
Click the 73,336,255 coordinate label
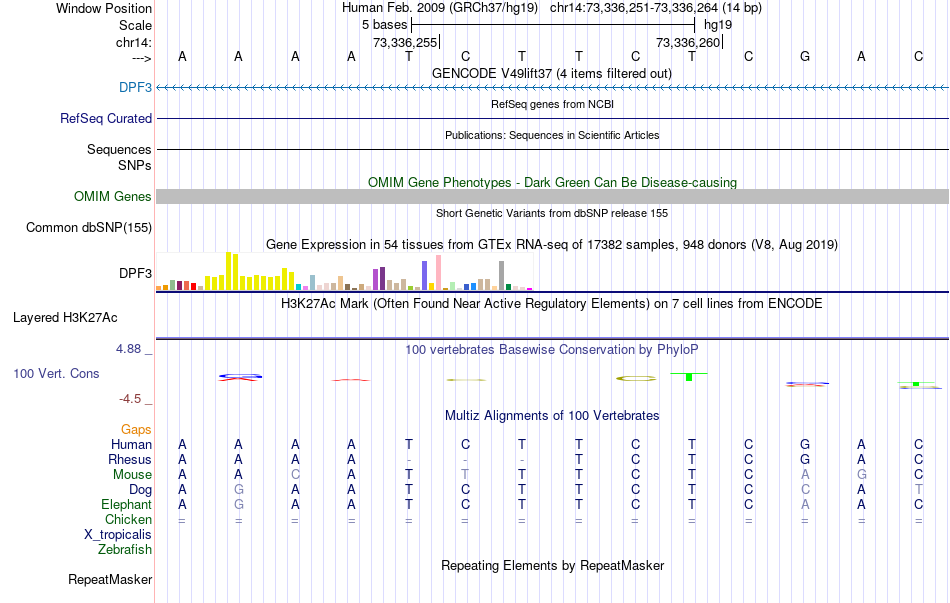(405, 42)
